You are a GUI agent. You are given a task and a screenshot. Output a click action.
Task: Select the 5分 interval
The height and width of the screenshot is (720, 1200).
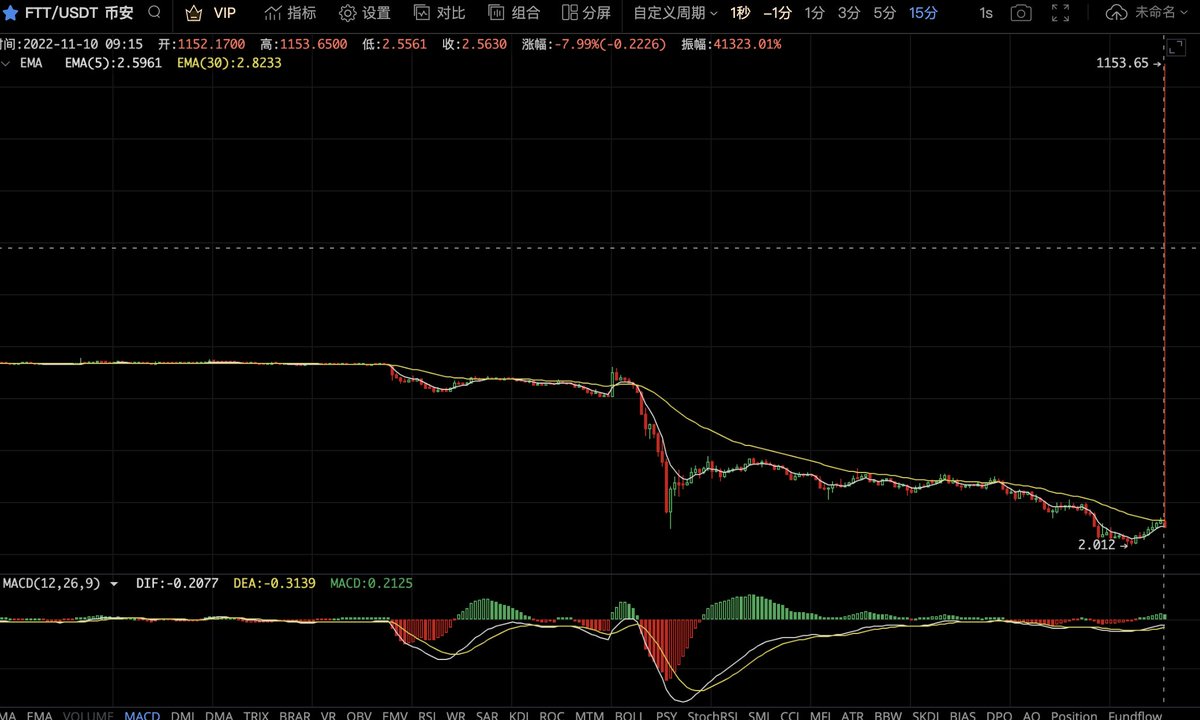tap(884, 13)
